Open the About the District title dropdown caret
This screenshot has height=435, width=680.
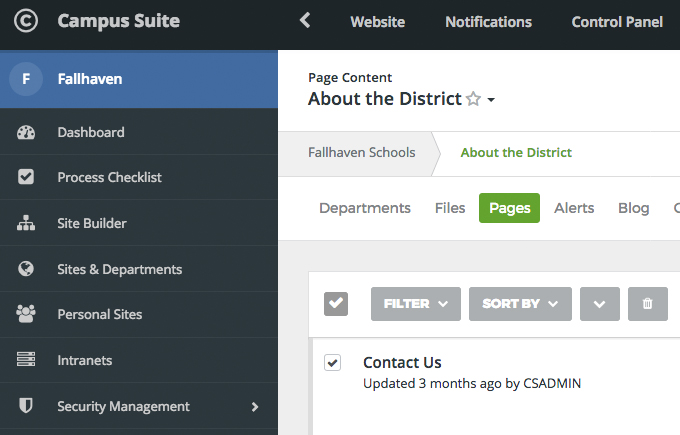click(x=491, y=100)
